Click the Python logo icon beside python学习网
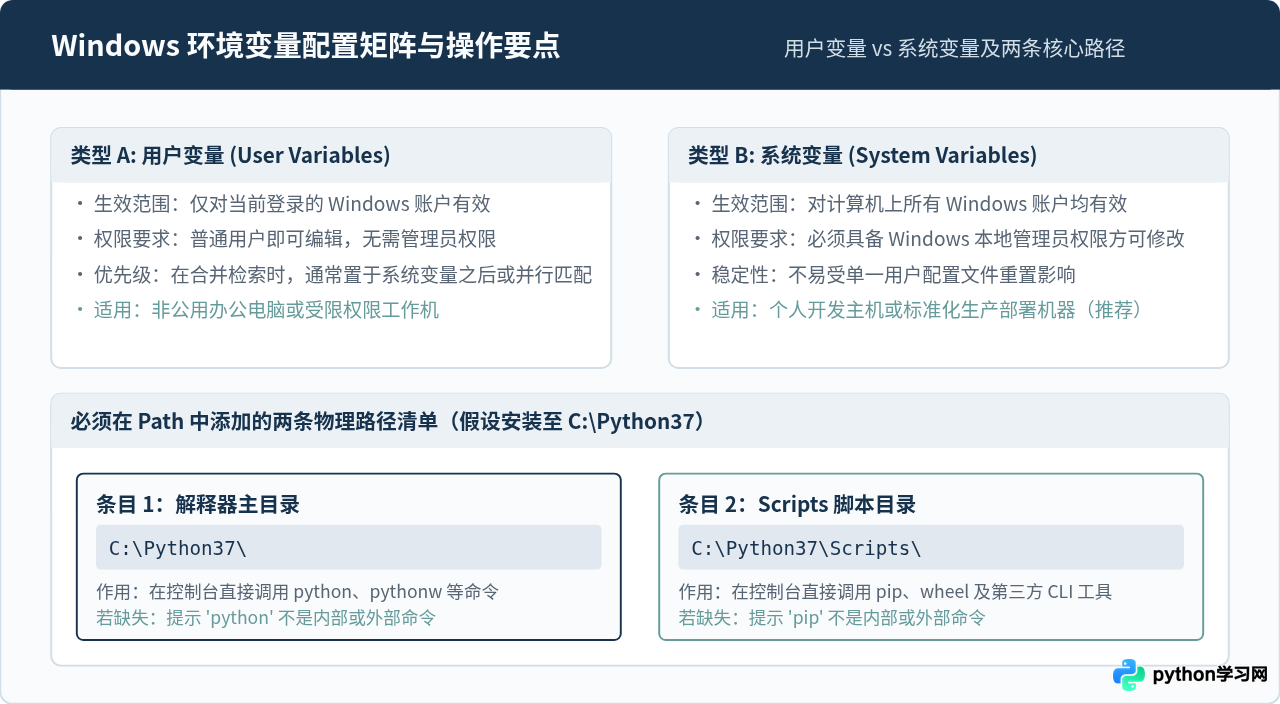Viewport: 1280px width, 704px height. (1129, 675)
